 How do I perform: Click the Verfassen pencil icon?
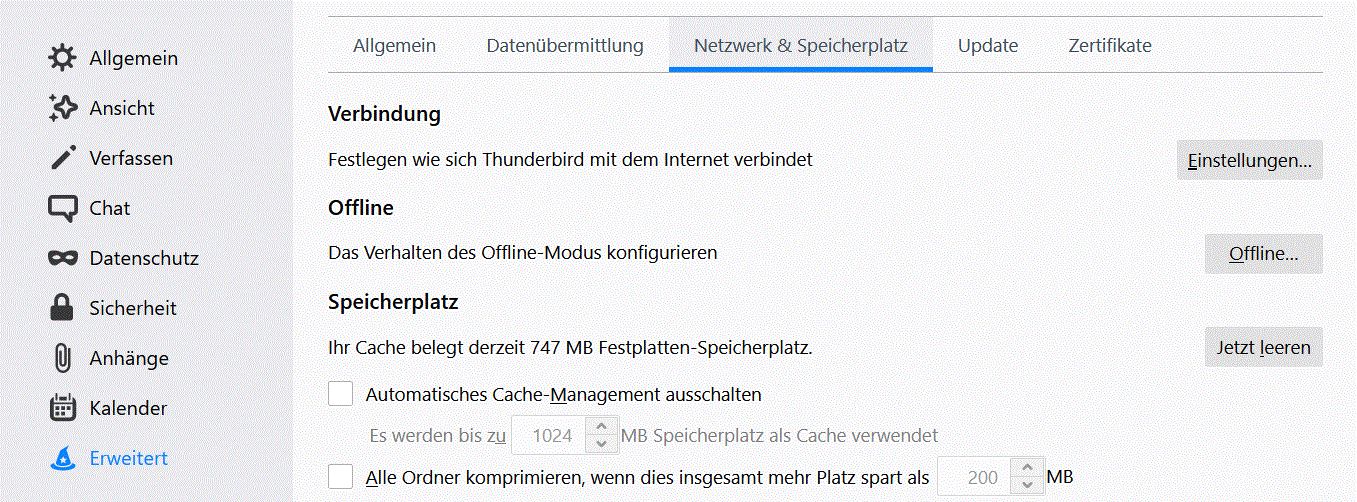pyautogui.click(x=62, y=158)
